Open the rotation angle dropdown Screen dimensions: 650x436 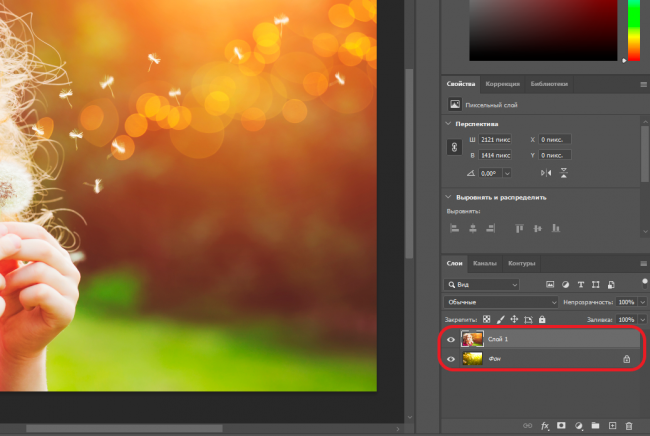pyautogui.click(x=507, y=173)
